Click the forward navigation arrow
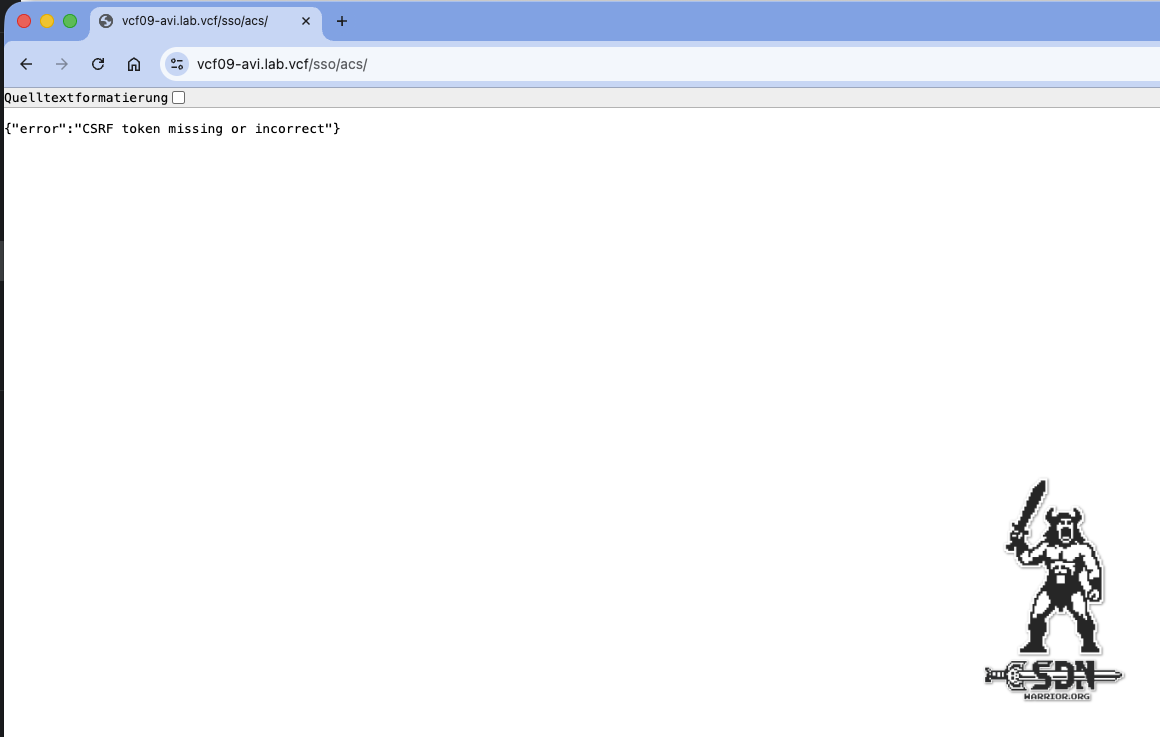The width and height of the screenshot is (1160, 737). pyautogui.click(x=61, y=64)
